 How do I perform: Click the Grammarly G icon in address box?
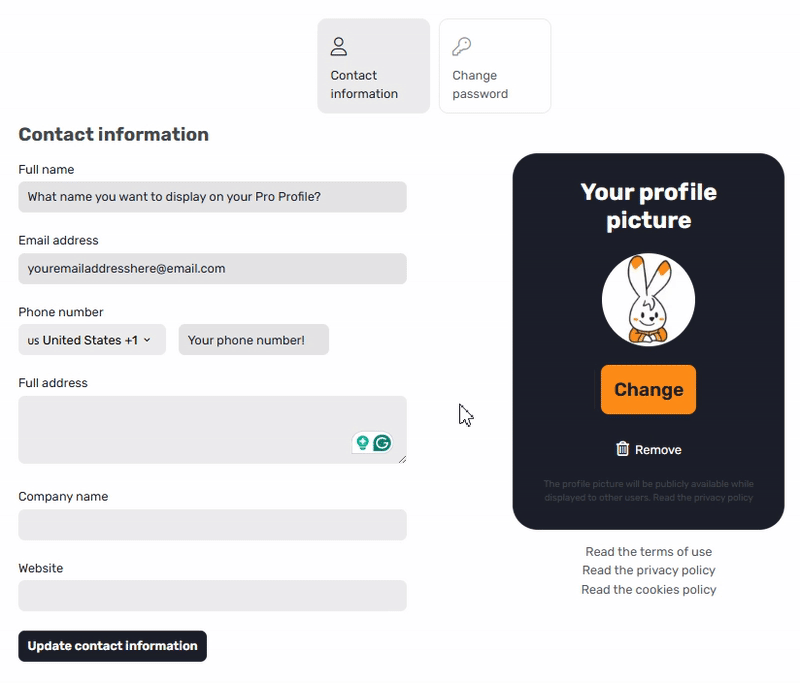pyautogui.click(x=382, y=443)
